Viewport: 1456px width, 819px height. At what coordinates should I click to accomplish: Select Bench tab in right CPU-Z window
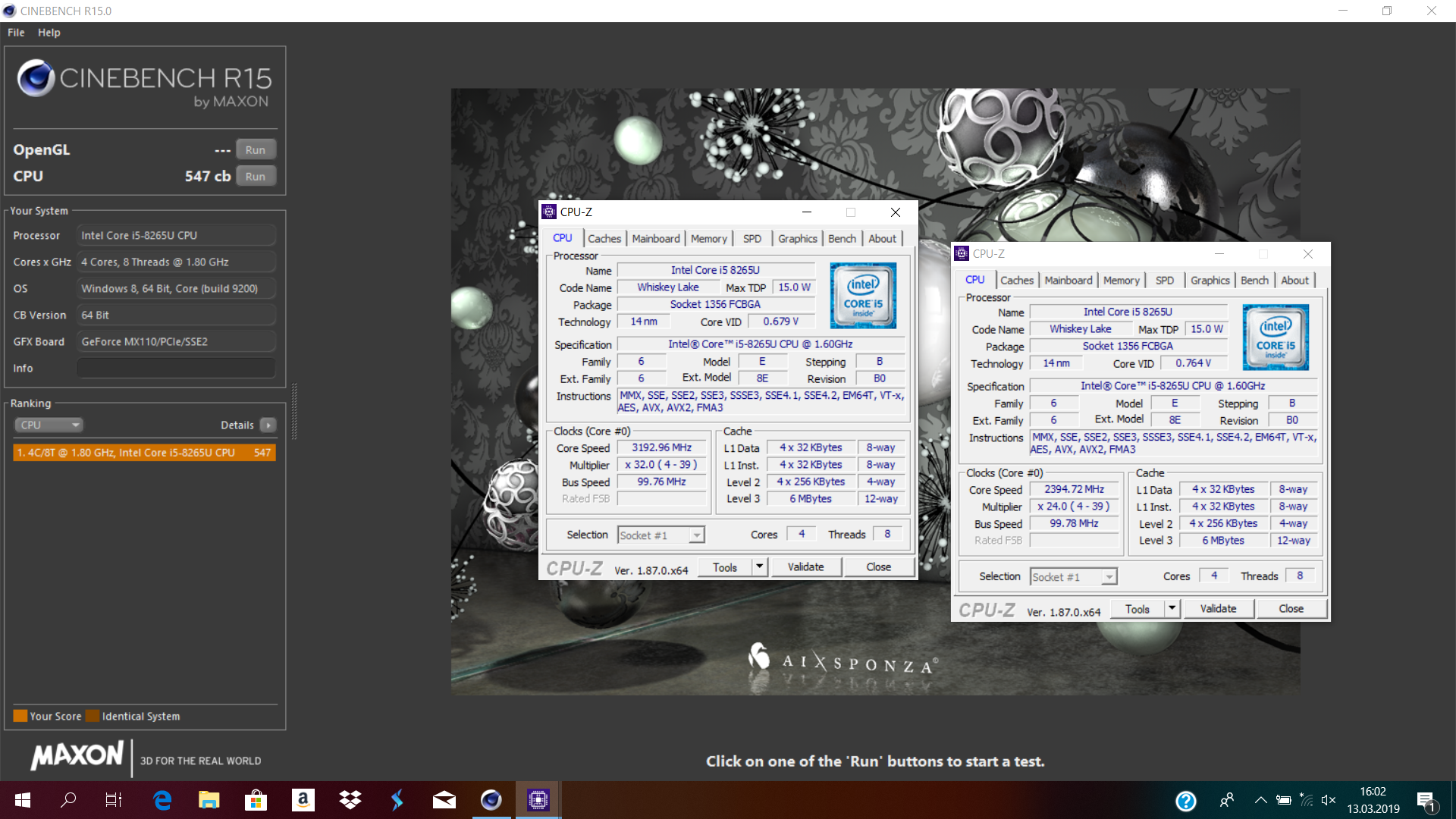[1254, 280]
